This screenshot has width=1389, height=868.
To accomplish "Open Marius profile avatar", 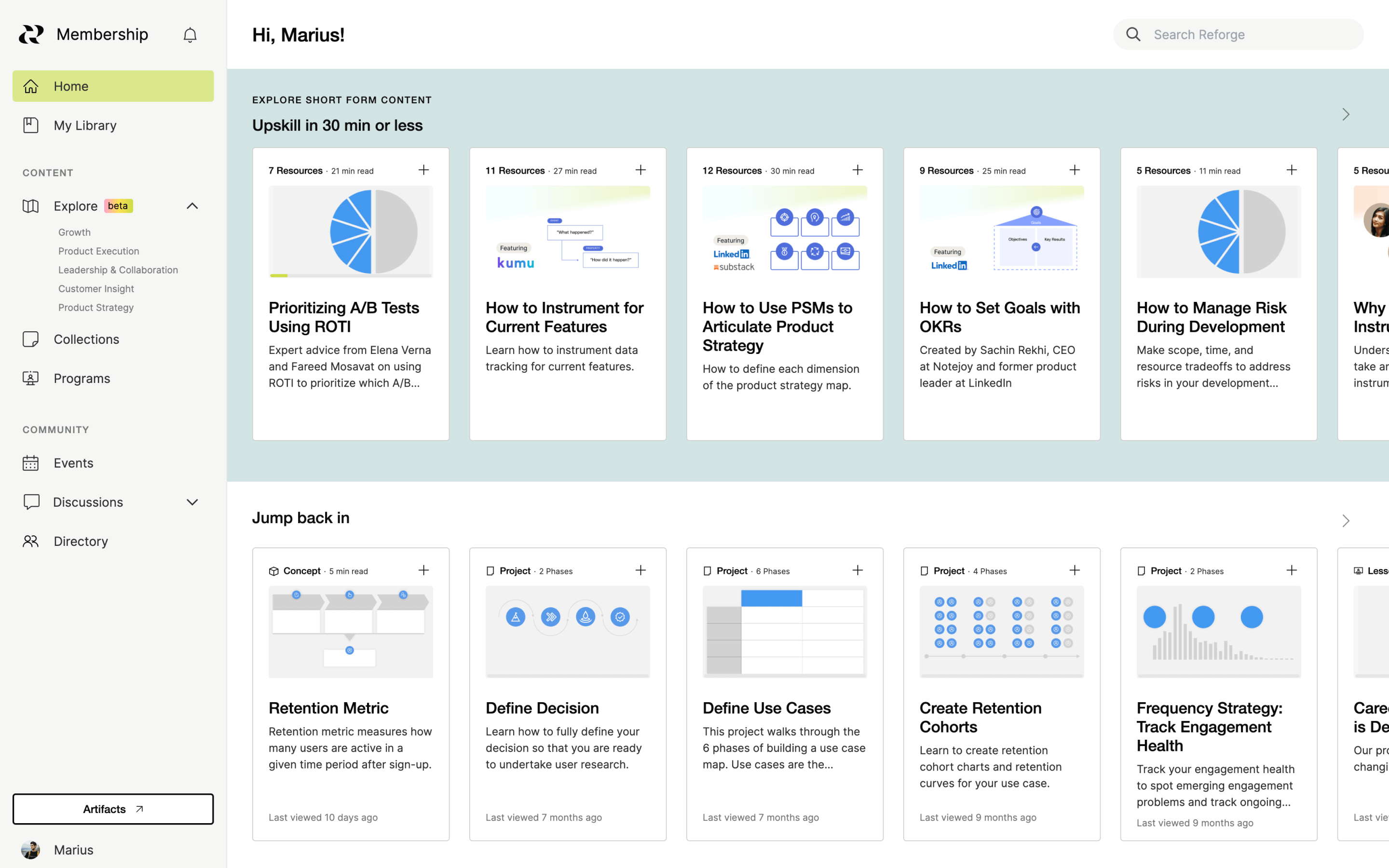I will tap(30, 850).
